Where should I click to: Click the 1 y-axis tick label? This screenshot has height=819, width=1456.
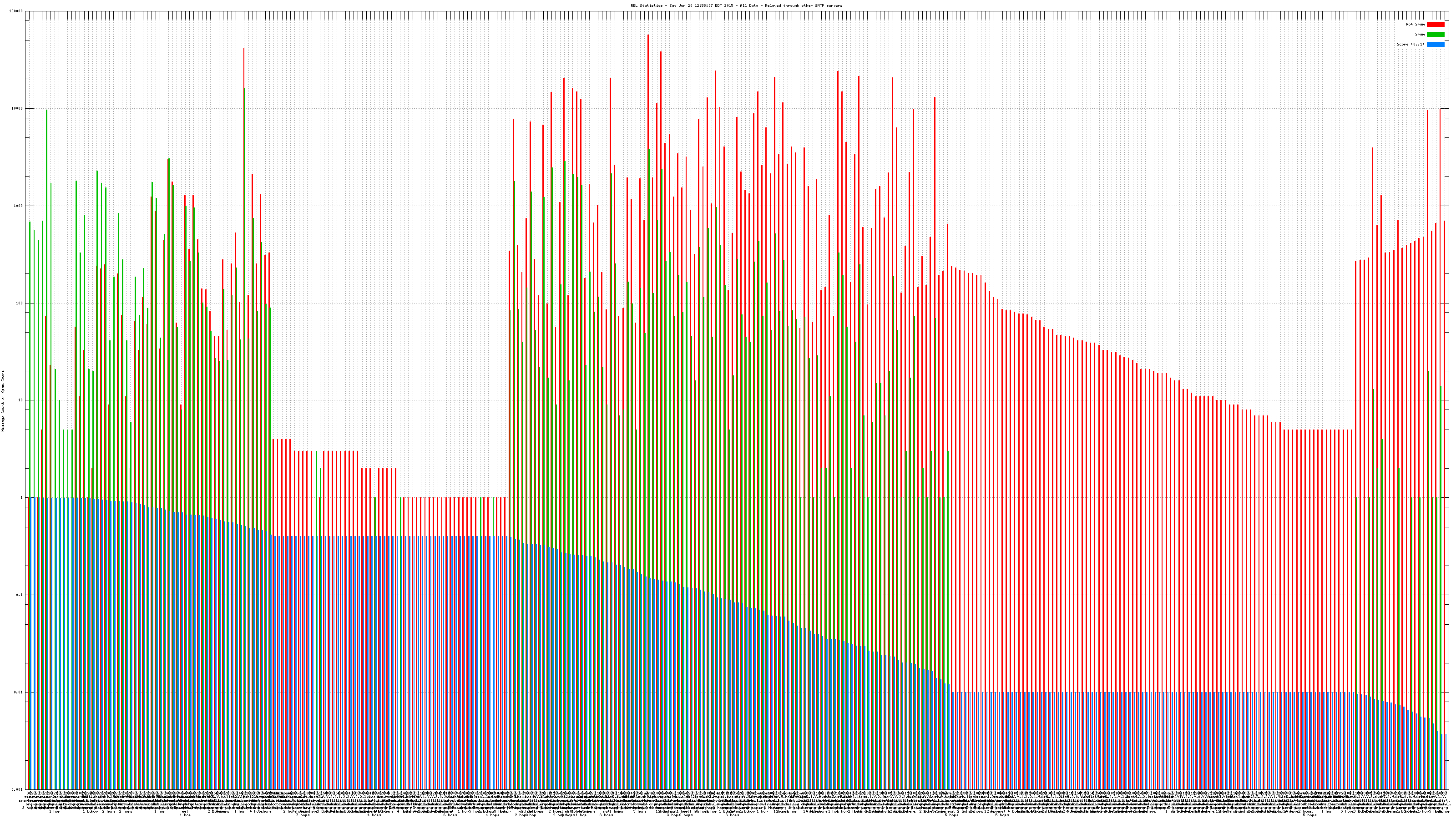[x=22, y=497]
